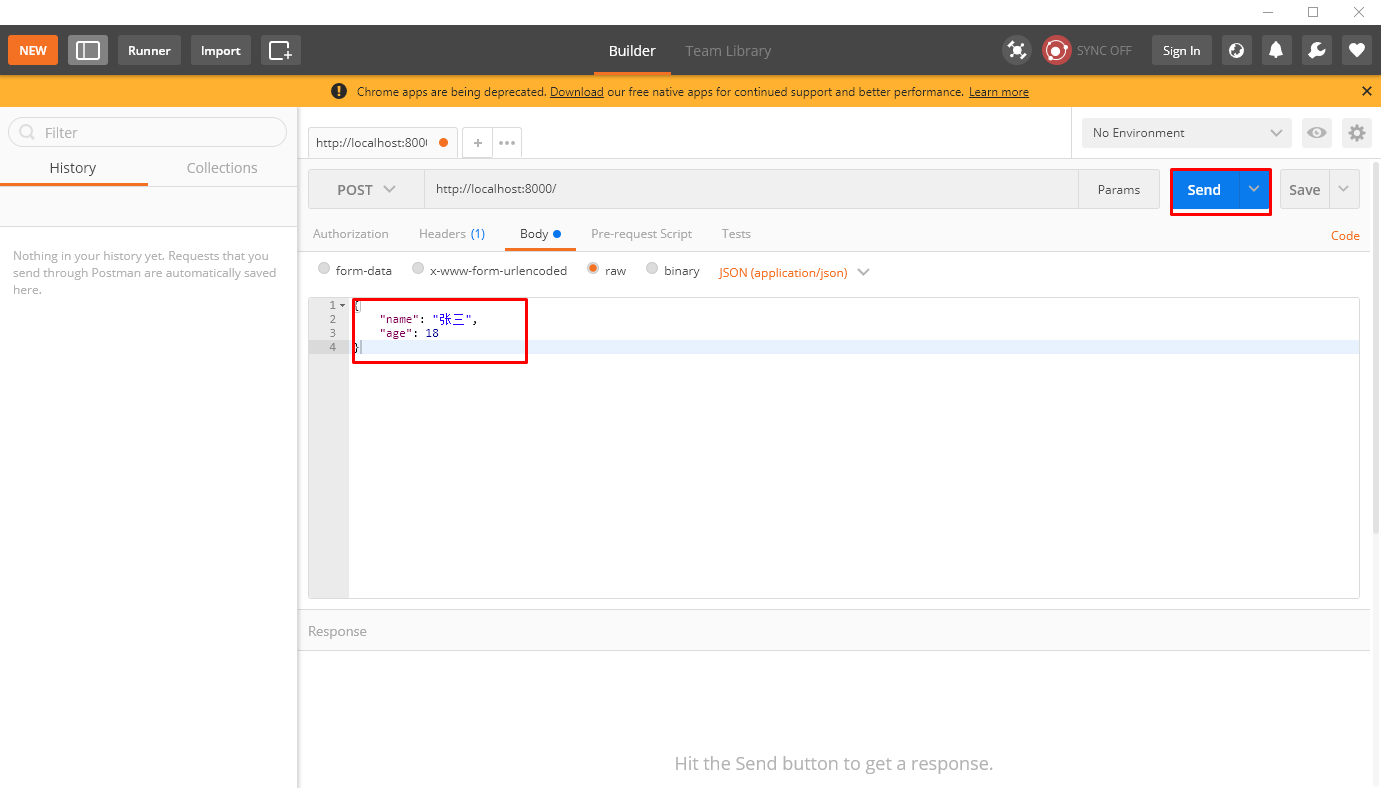Open the Code snippet link
1381x788 pixels.
click(x=1345, y=236)
